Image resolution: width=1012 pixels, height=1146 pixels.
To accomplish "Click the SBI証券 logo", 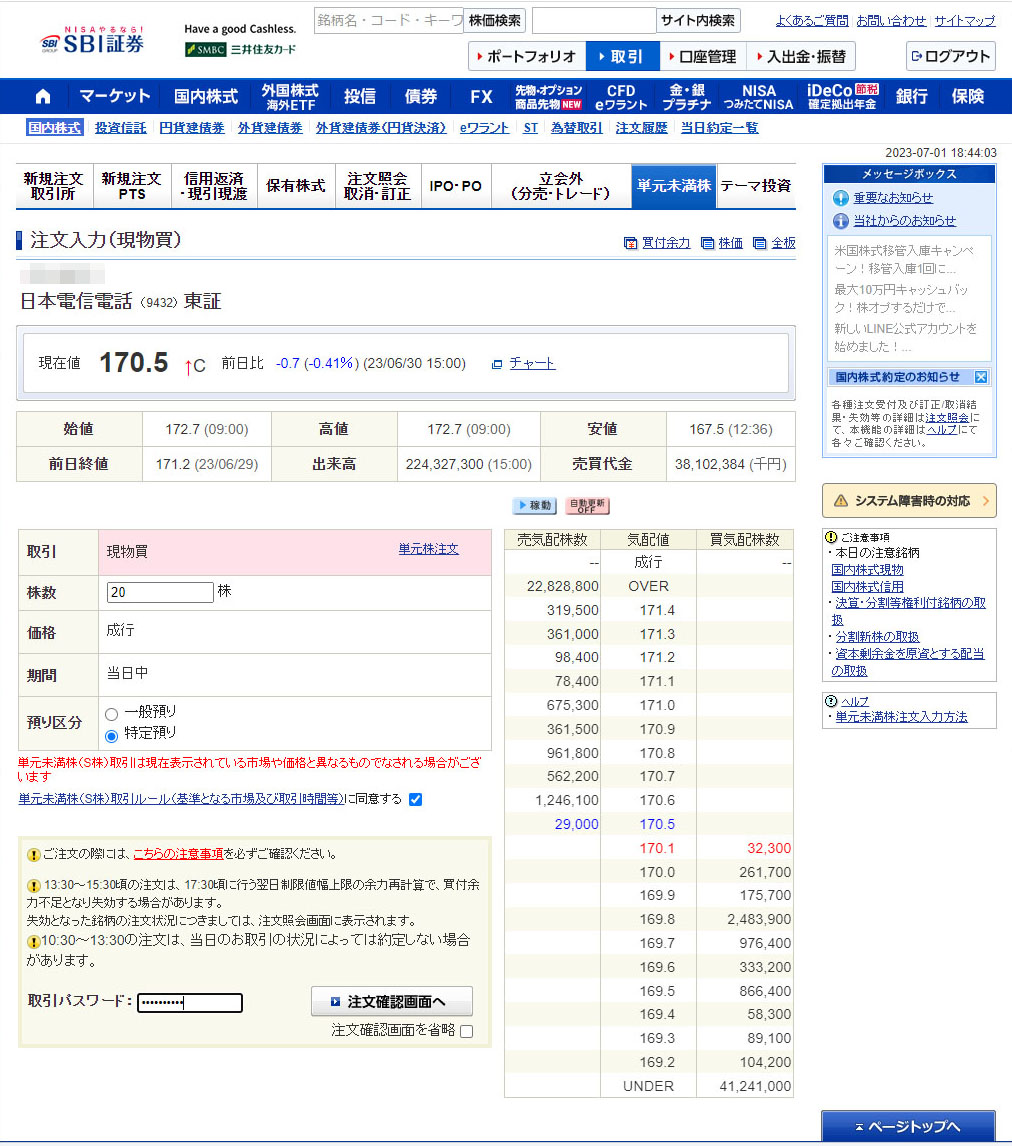I will (92, 41).
